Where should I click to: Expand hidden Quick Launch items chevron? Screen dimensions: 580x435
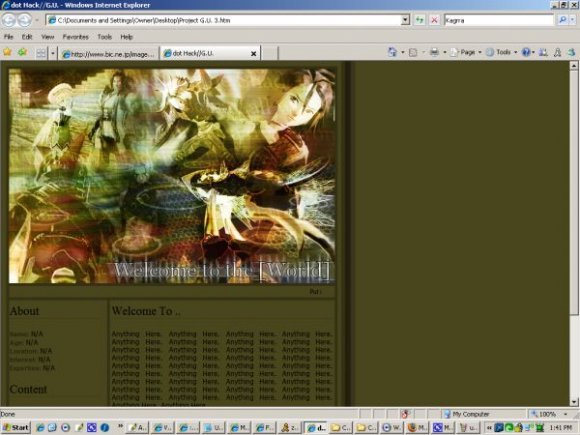[120, 426]
